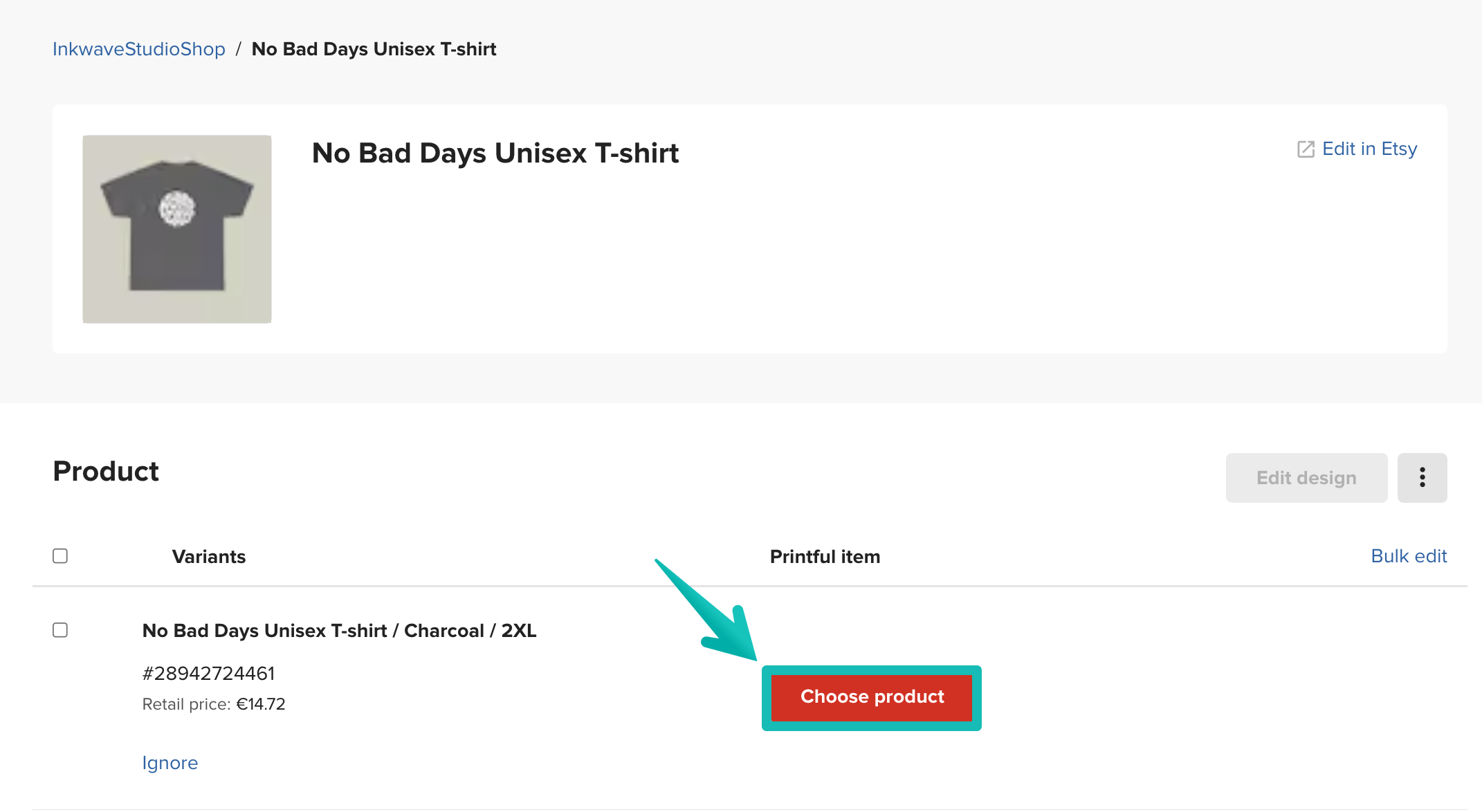
Task: Select the product title No Bad Days Unisex T-shirt
Action: pyautogui.click(x=494, y=153)
